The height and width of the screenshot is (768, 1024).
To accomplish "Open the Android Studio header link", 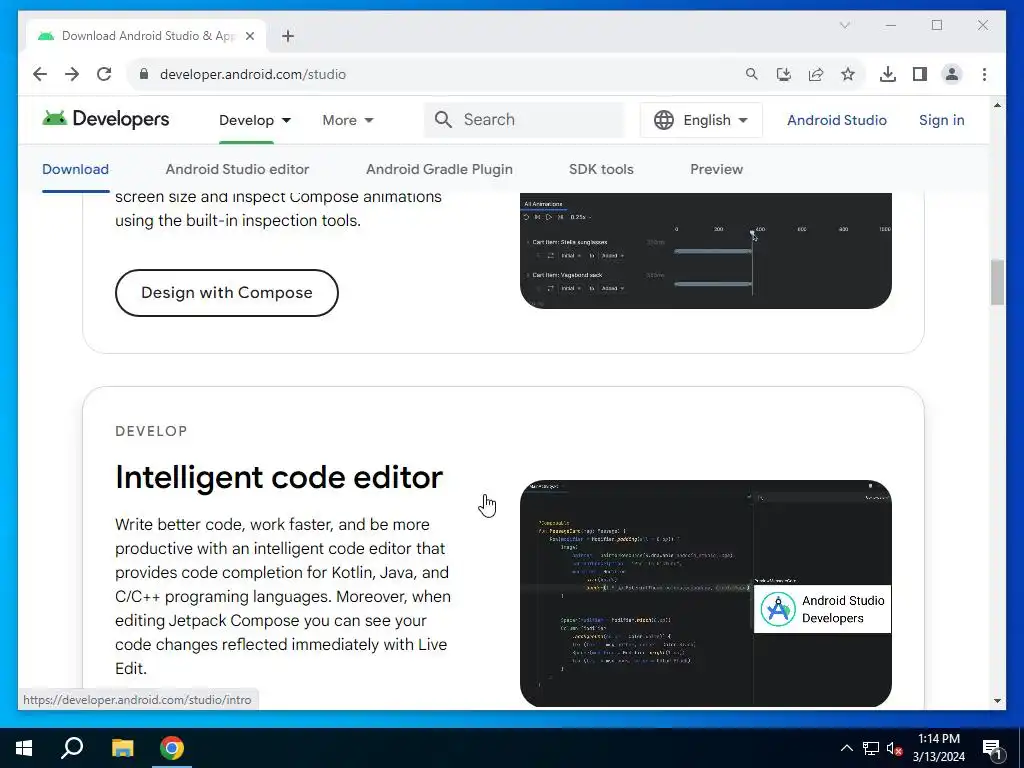I will click(837, 120).
